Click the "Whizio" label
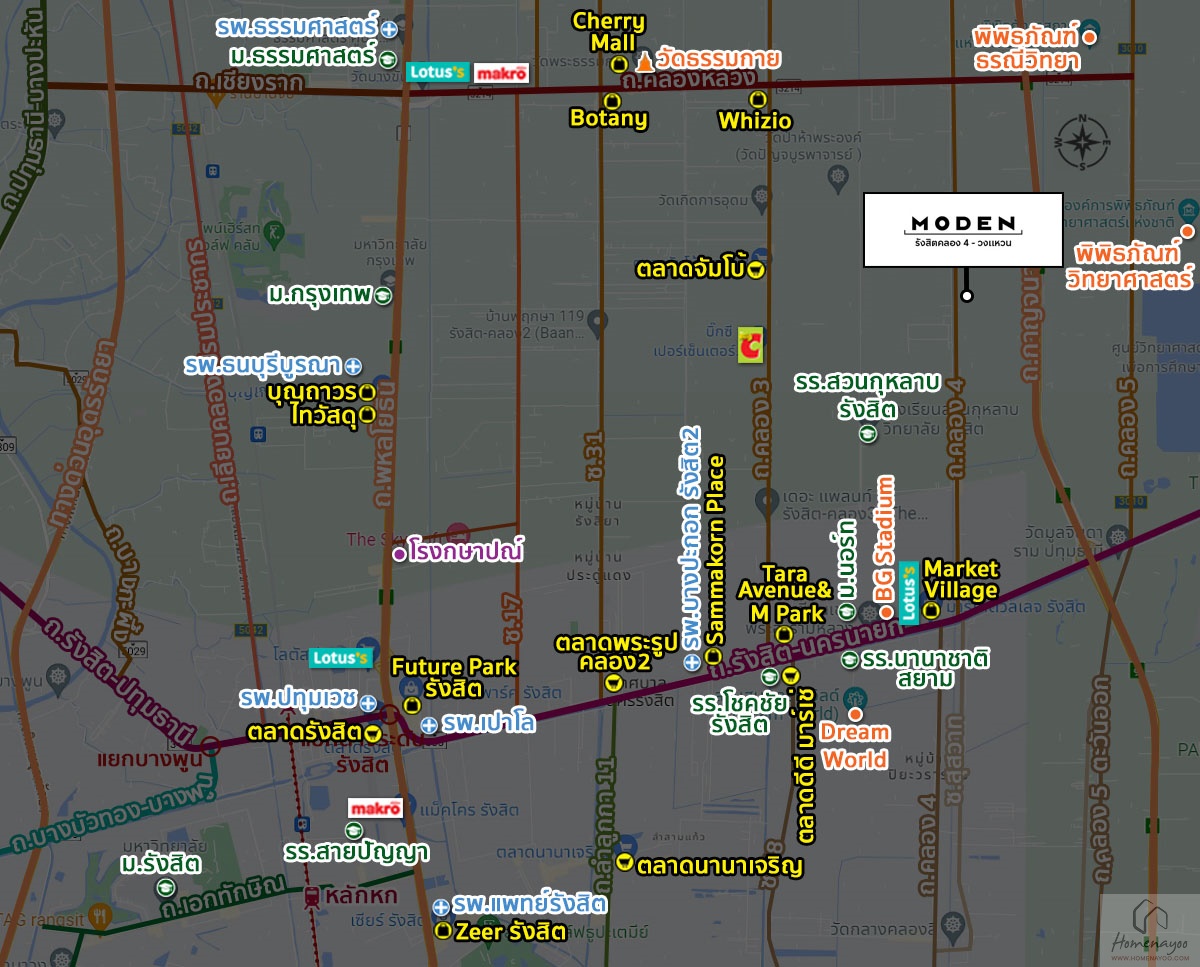This screenshot has height=967, width=1200. click(x=756, y=121)
